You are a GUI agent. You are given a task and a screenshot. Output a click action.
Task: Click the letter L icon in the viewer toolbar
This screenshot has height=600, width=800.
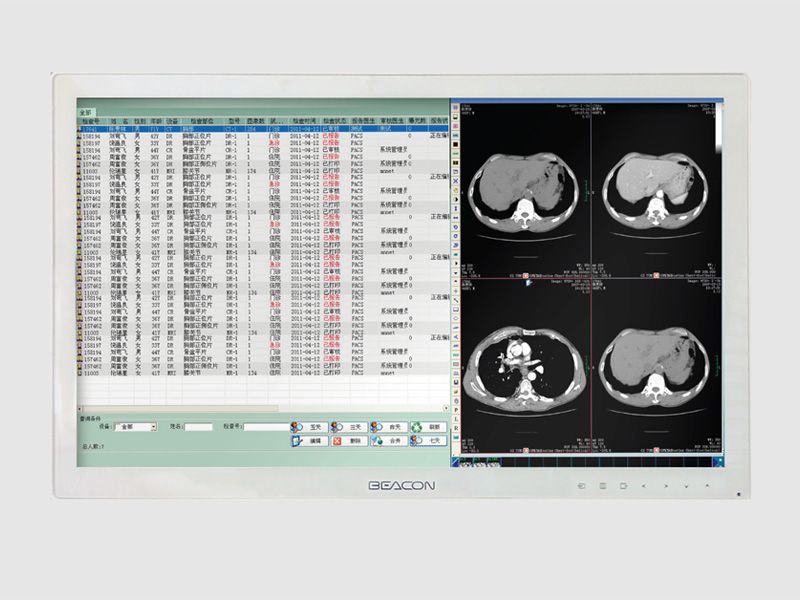456,419
